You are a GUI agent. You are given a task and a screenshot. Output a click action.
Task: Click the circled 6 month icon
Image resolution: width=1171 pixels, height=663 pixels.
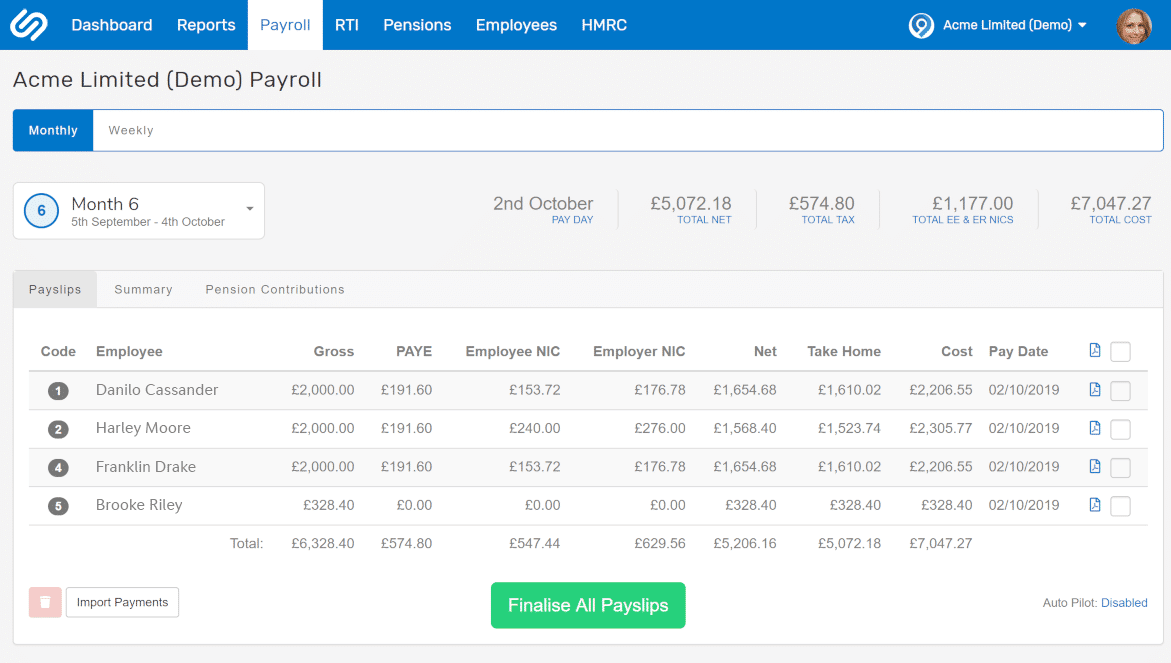pyautogui.click(x=41, y=211)
